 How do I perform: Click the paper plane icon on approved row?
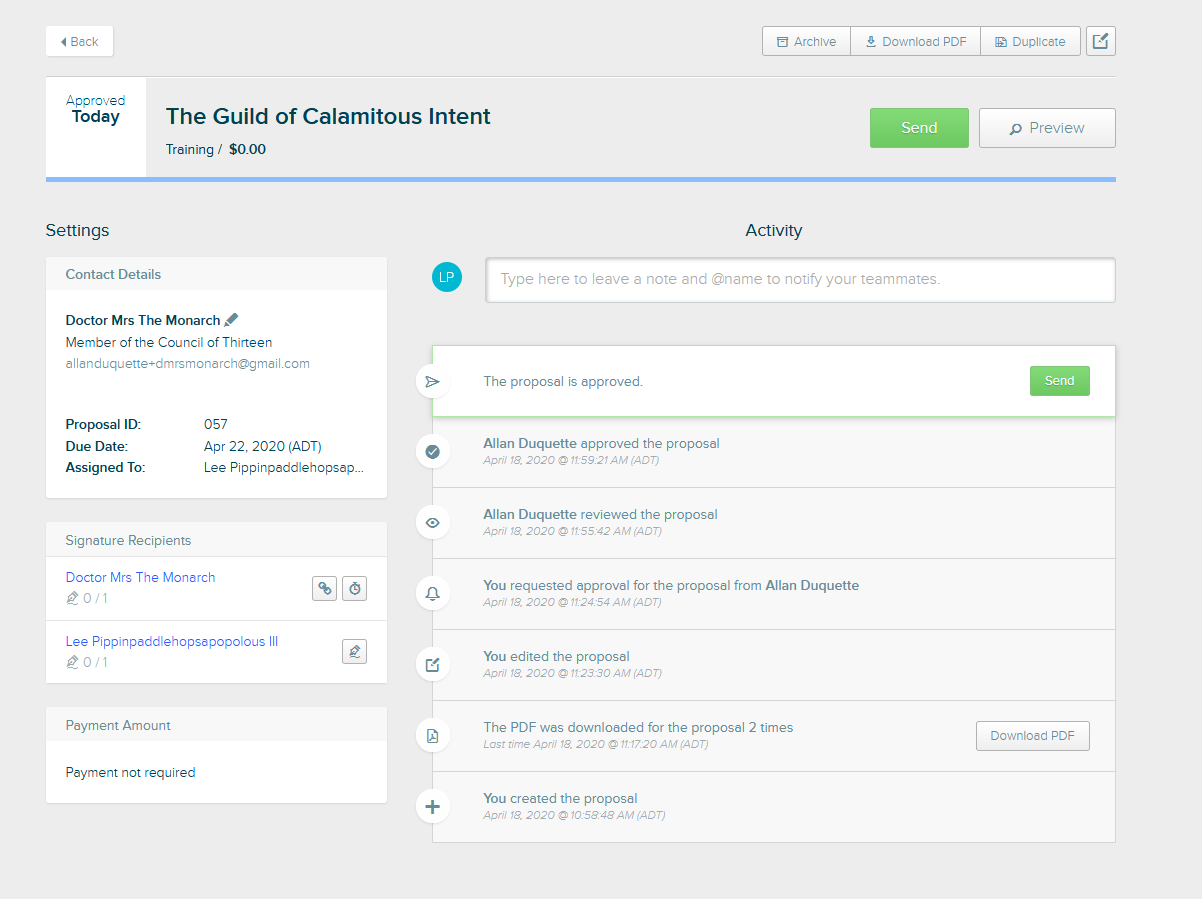[432, 381]
